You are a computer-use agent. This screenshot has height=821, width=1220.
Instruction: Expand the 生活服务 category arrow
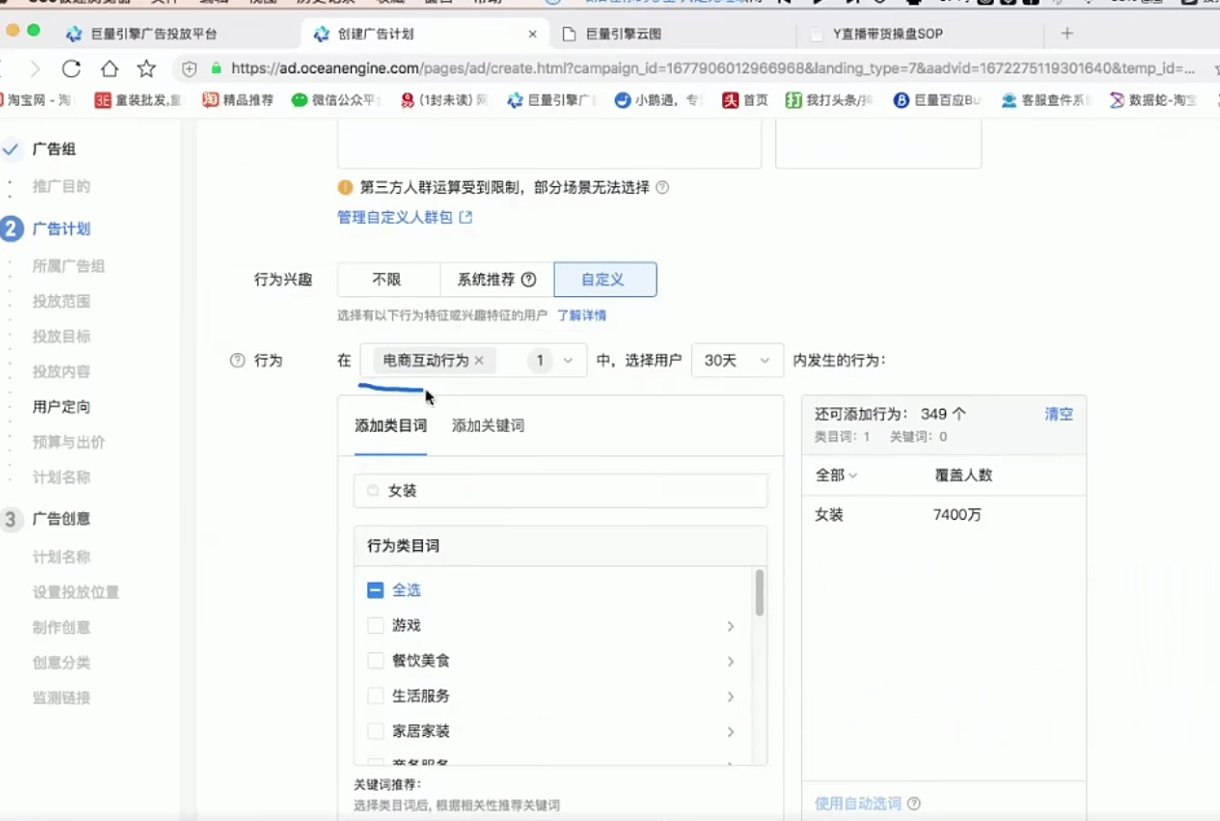click(731, 696)
